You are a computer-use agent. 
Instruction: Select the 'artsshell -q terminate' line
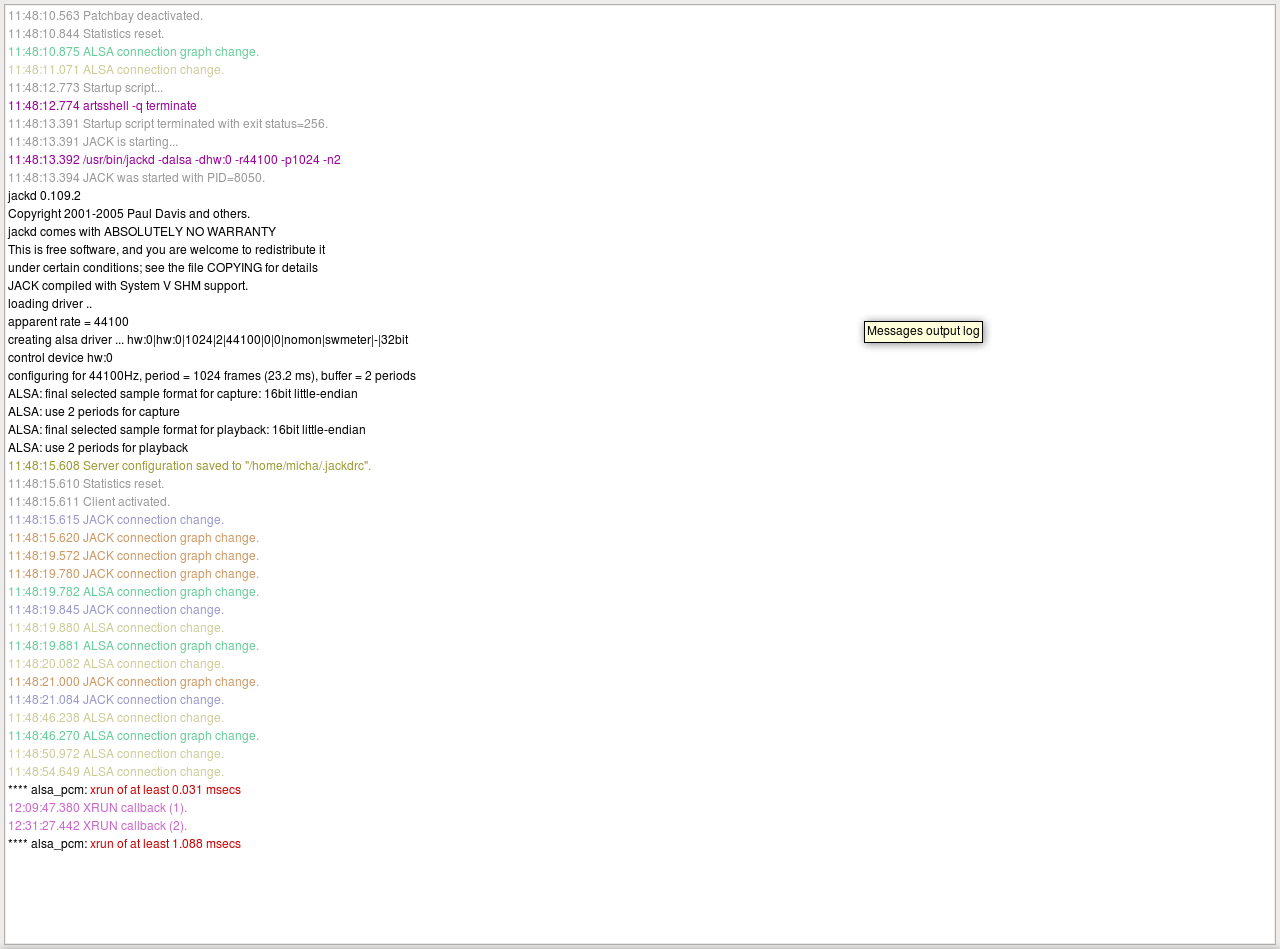tap(102, 106)
